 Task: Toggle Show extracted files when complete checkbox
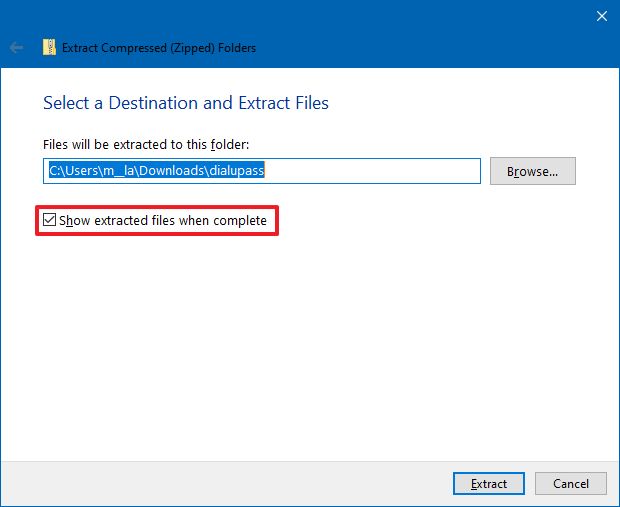[x=49, y=219]
